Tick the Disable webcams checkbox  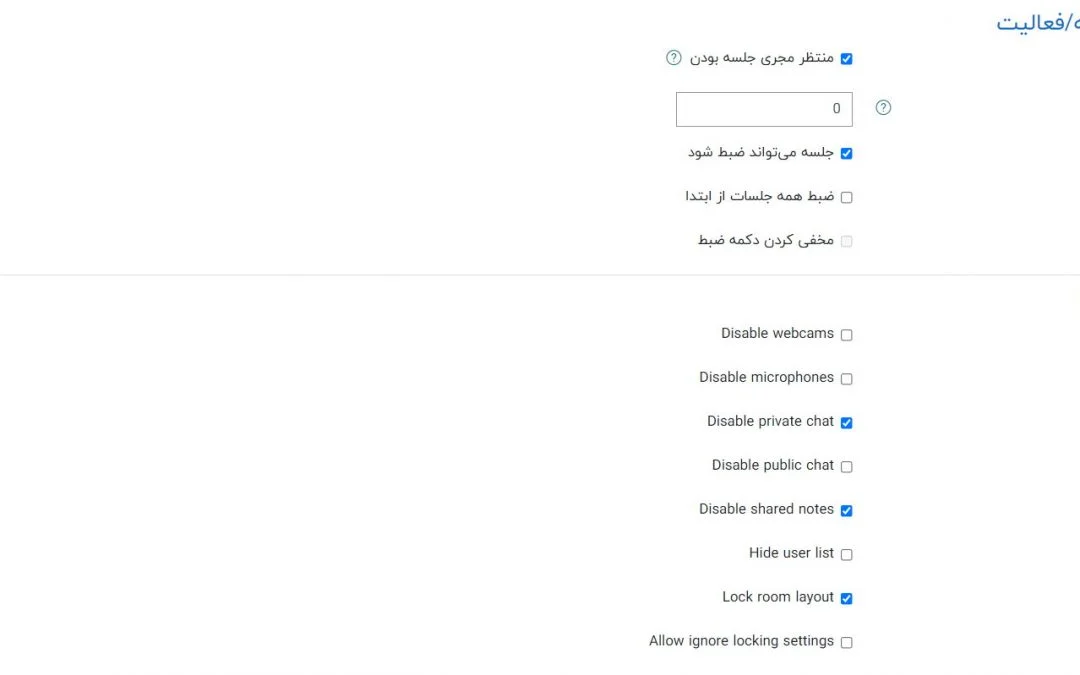(x=846, y=335)
